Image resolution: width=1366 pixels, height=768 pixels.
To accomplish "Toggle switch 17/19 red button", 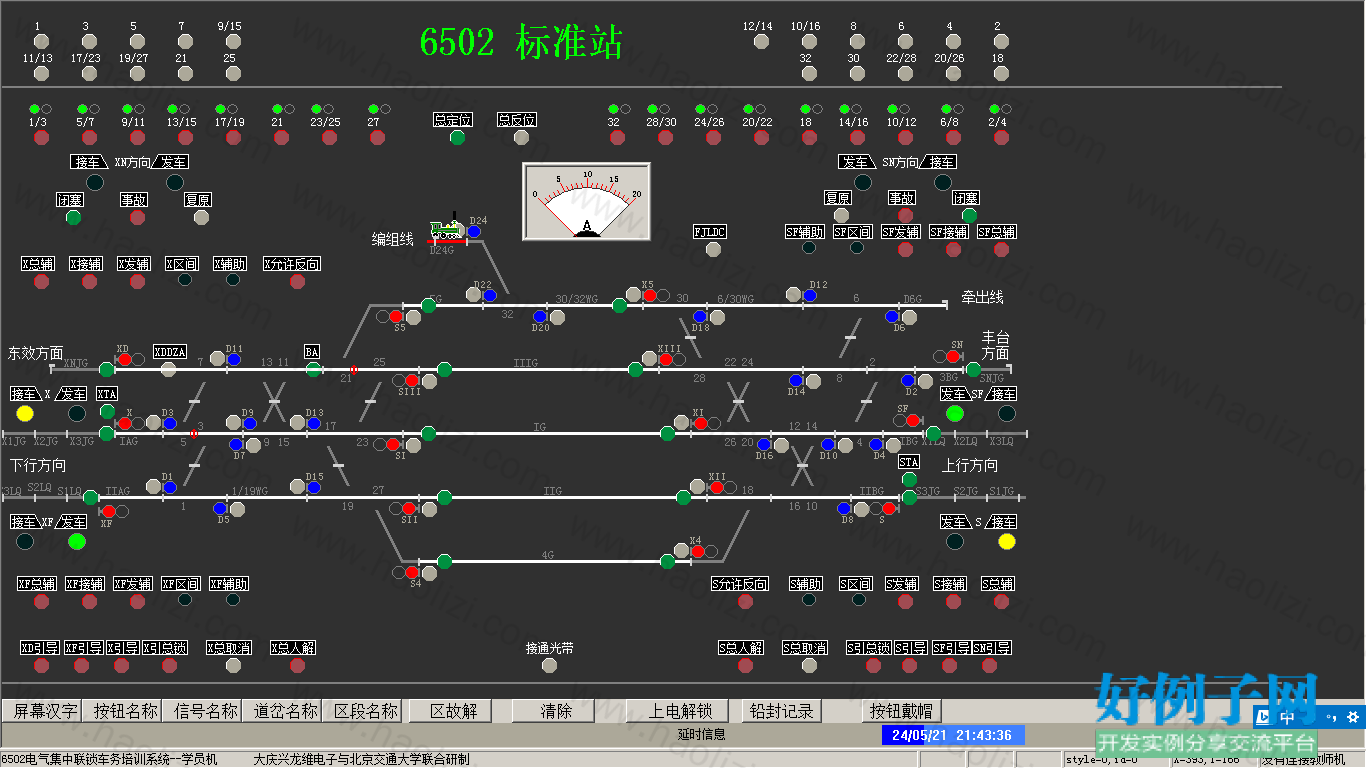I will point(233,137).
